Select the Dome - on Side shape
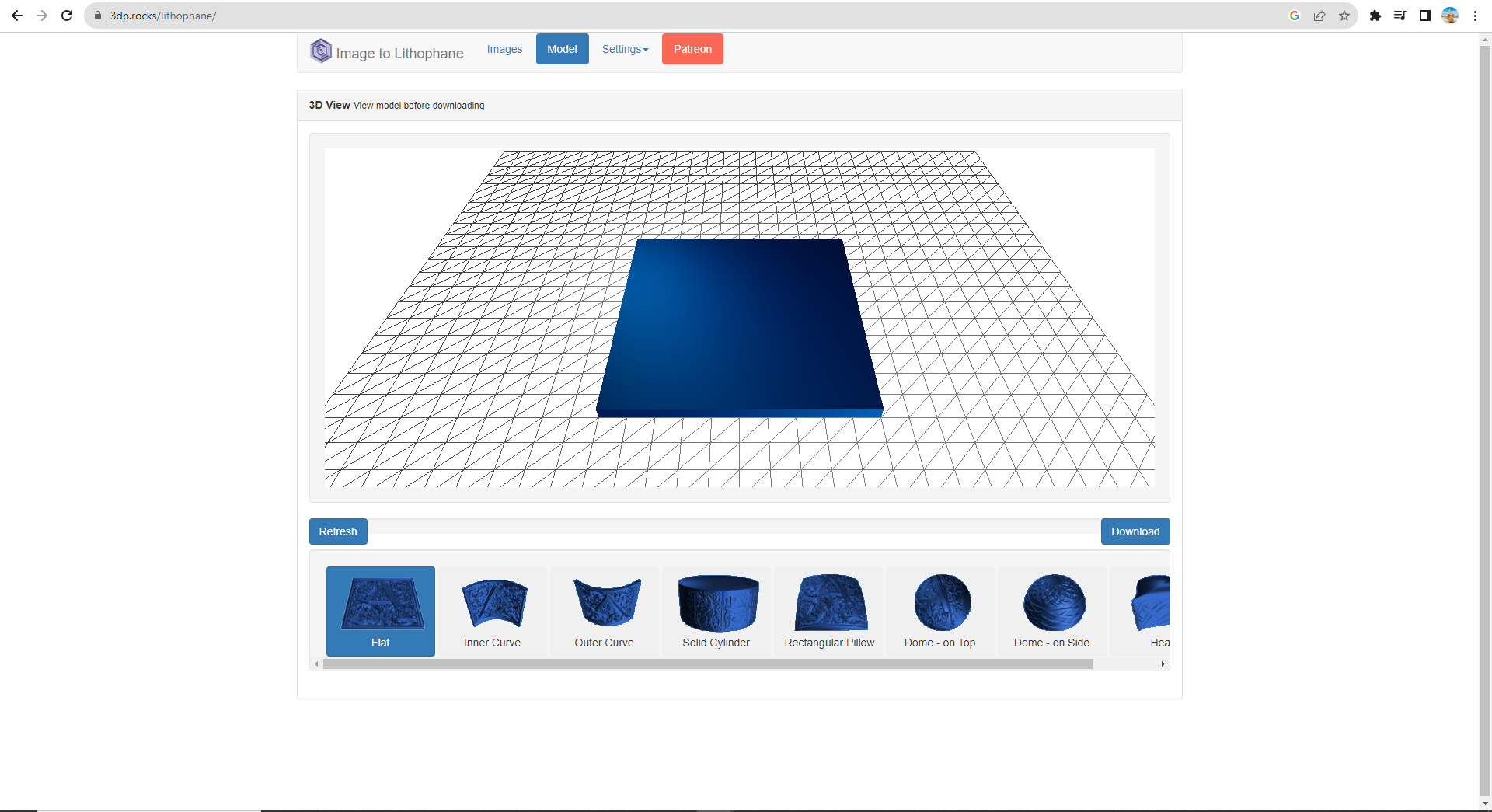1492x812 pixels. 1051,611
